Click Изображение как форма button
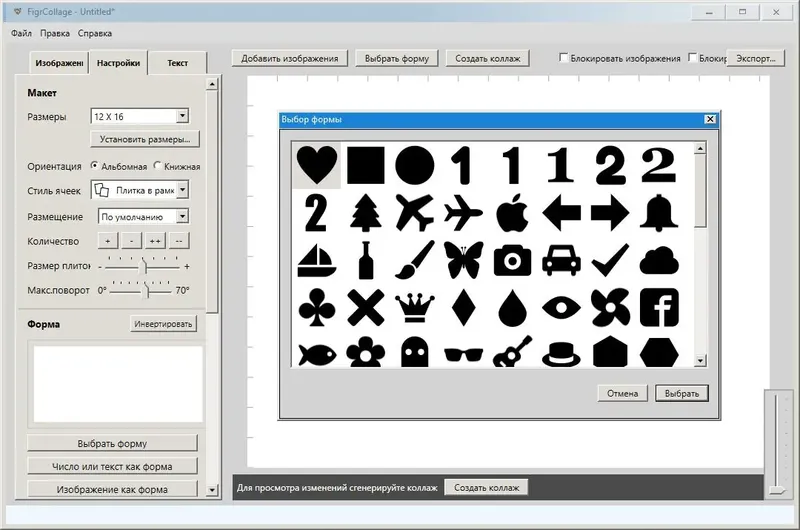 coord(112,489)
